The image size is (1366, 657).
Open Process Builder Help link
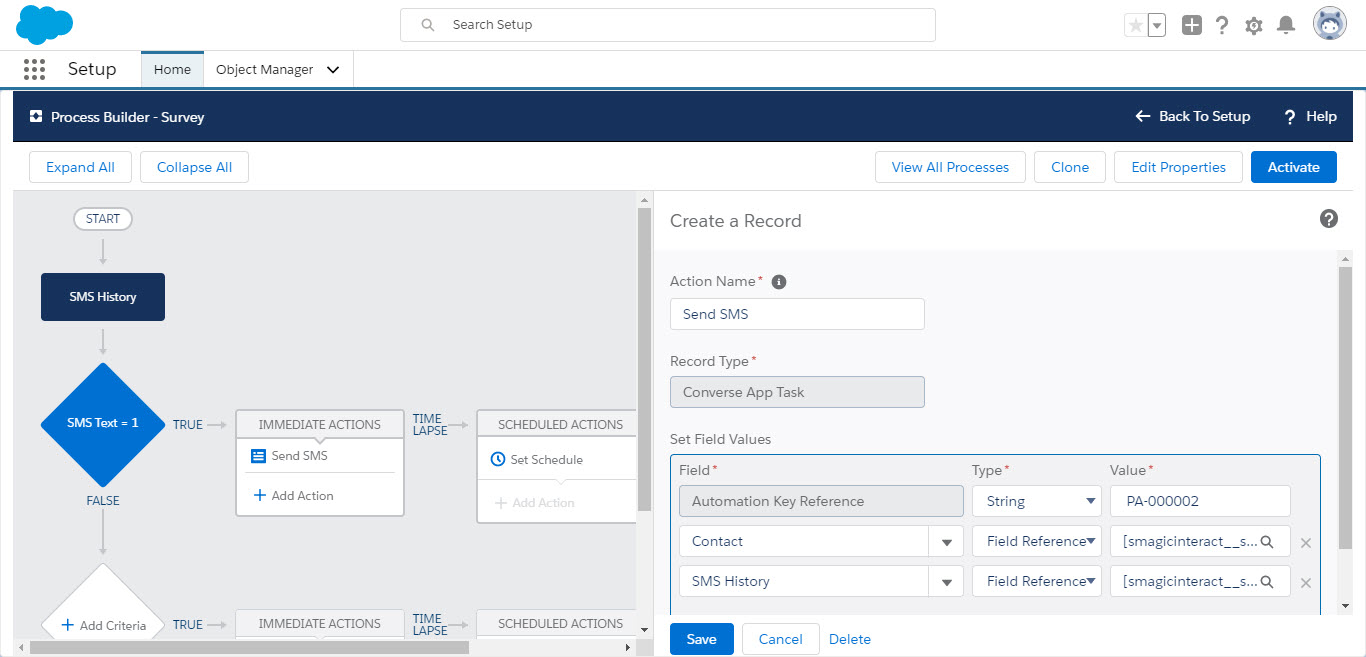pyautogui.click(x=1310, y=116)
